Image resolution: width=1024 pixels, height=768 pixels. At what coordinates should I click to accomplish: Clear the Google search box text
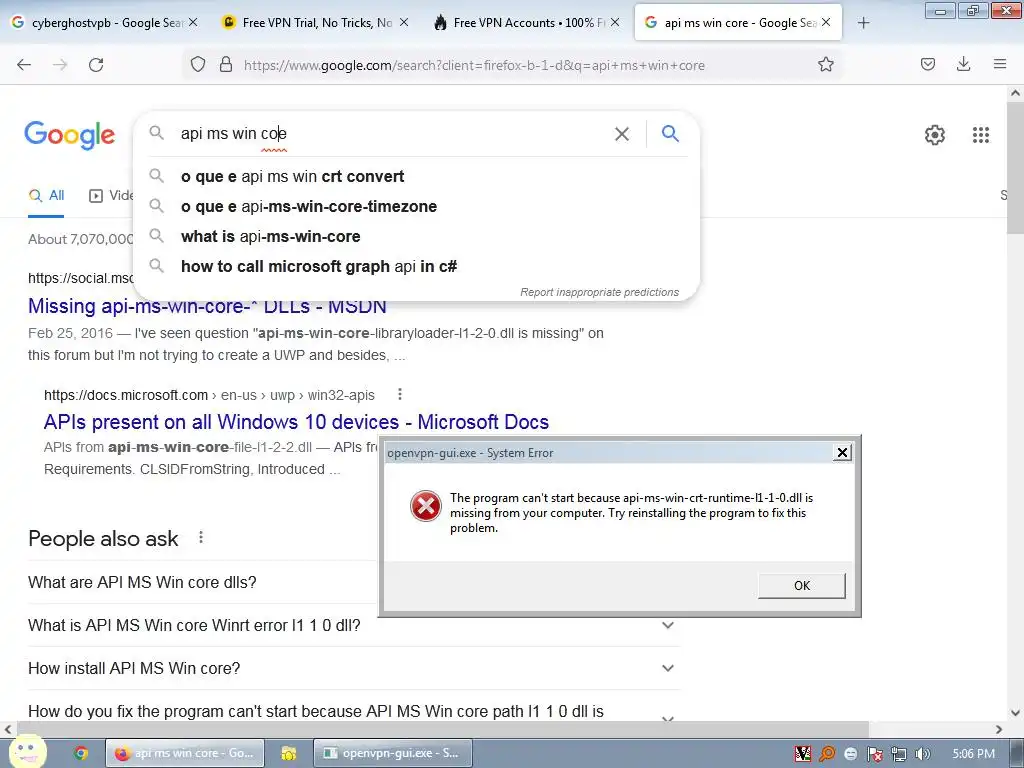pyautogui.click(x=622, y=134)
